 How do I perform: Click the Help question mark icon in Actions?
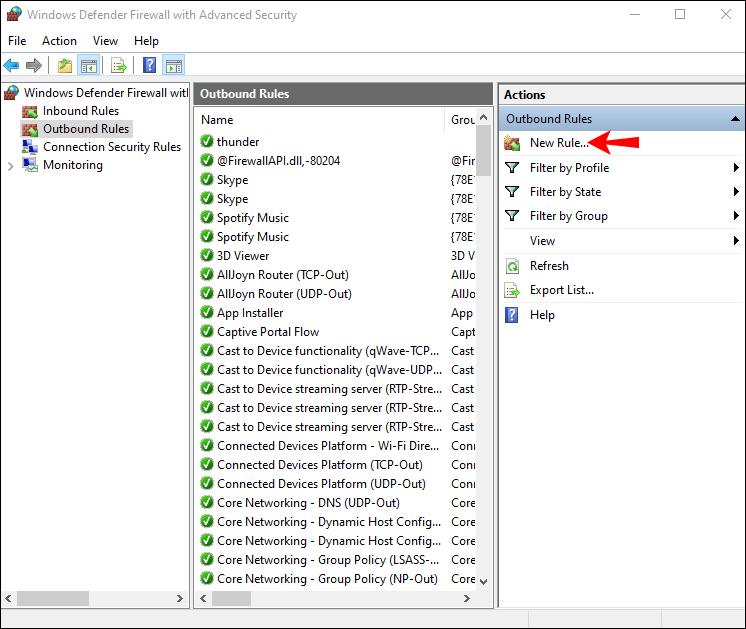pos(512,315)
